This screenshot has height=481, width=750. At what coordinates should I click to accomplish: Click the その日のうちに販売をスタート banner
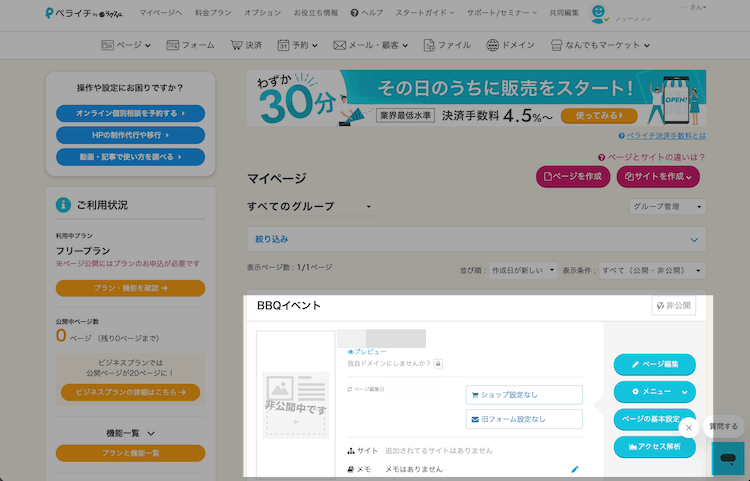(476, 98)
